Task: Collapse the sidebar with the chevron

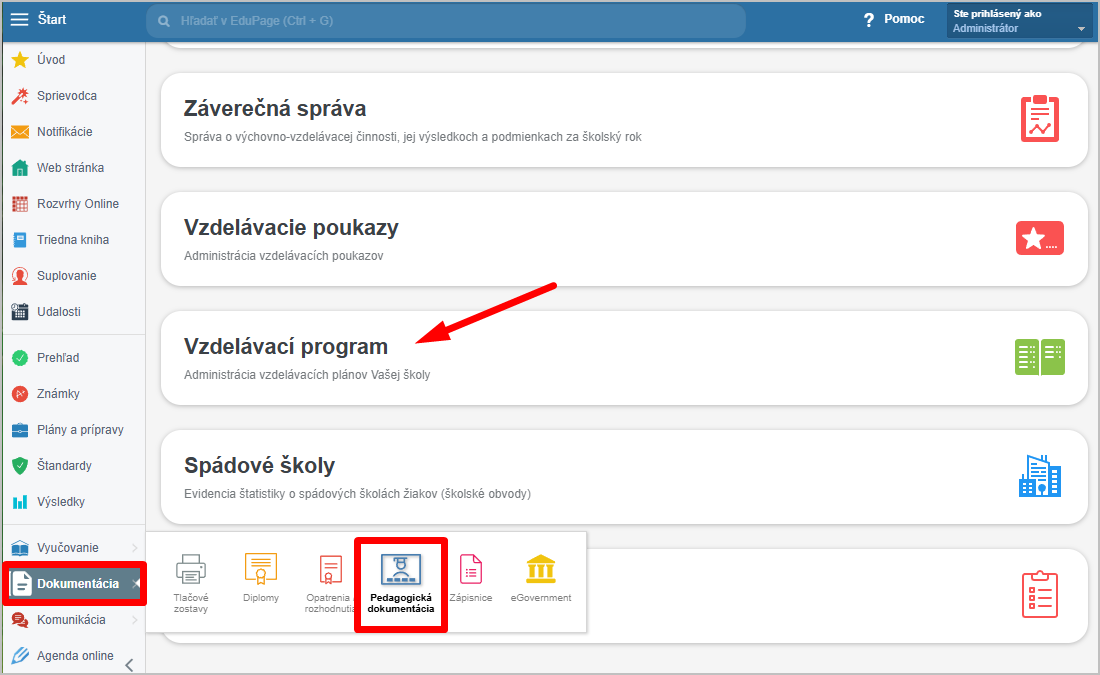Action: 129,664
